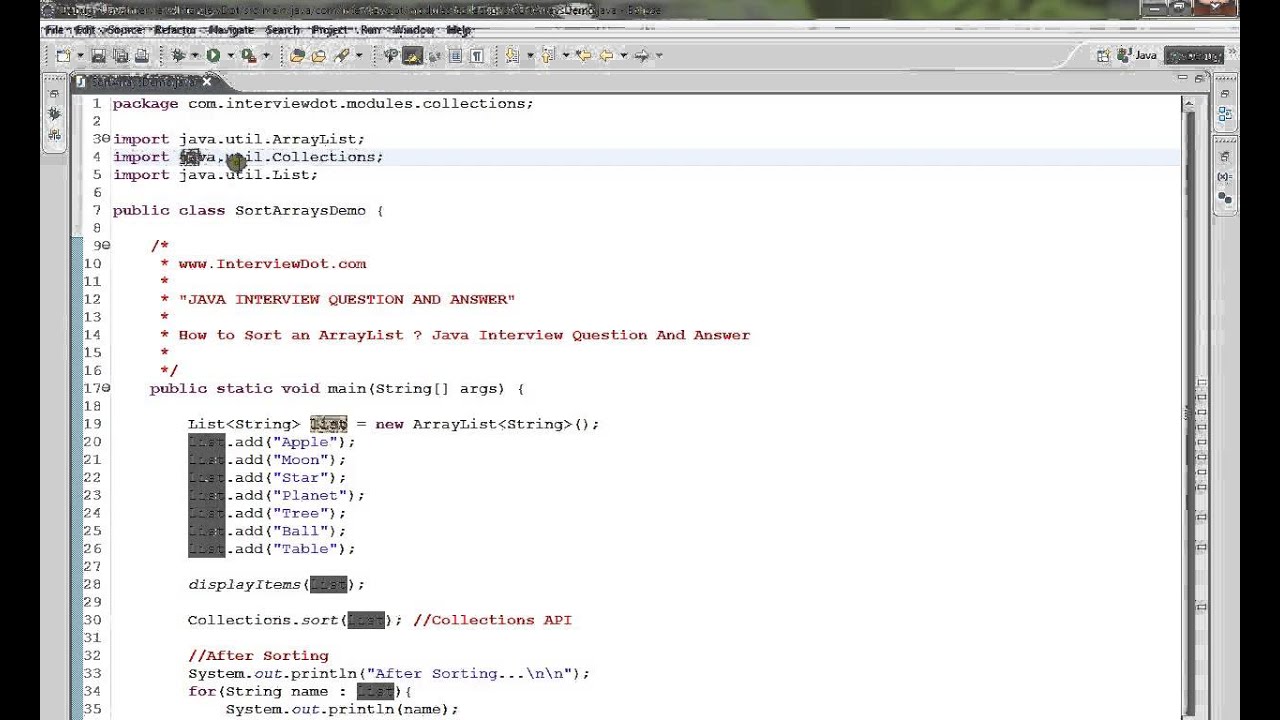Click the New file toolbar icon

pyautogui.click(x=64, y=56)
